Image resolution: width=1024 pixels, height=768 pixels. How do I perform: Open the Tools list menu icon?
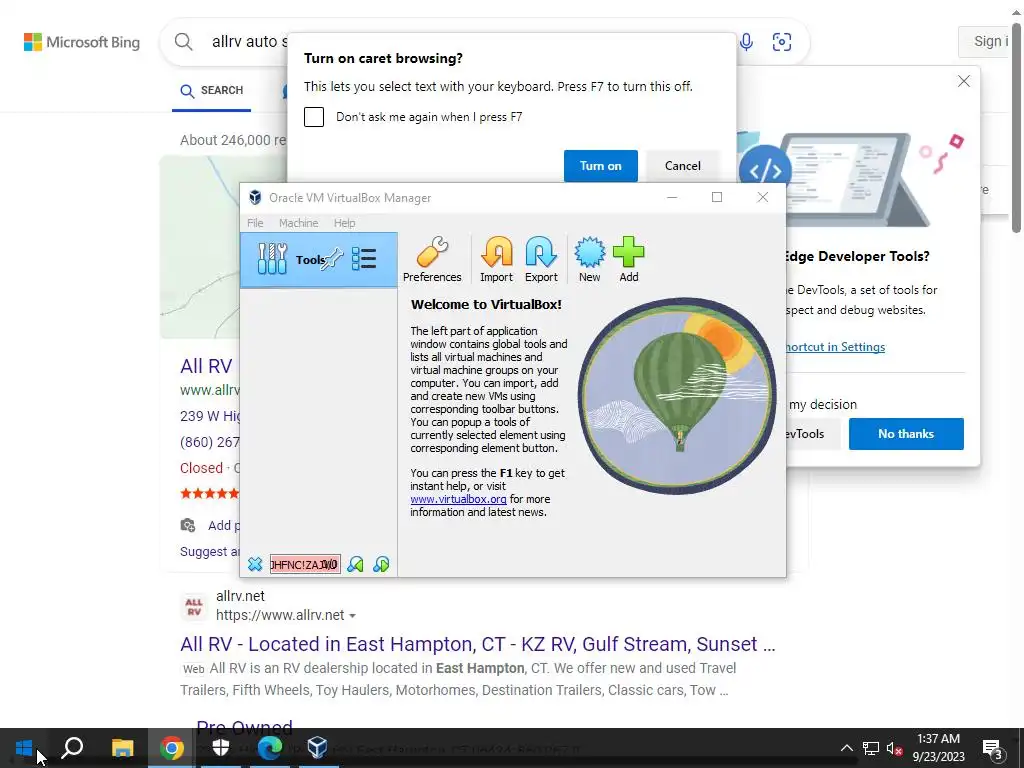point(364,259)
